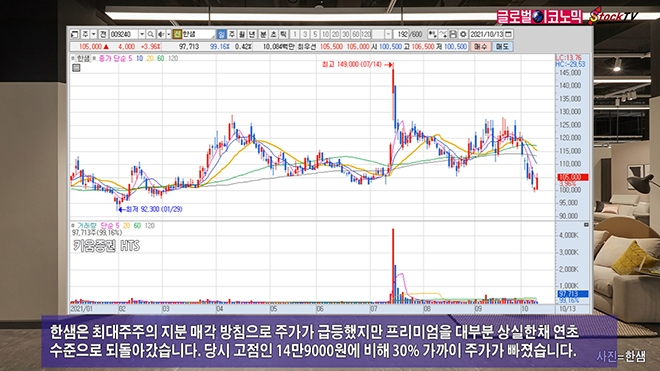Switch to the weekly (주) period toggle

pos(232,34)
